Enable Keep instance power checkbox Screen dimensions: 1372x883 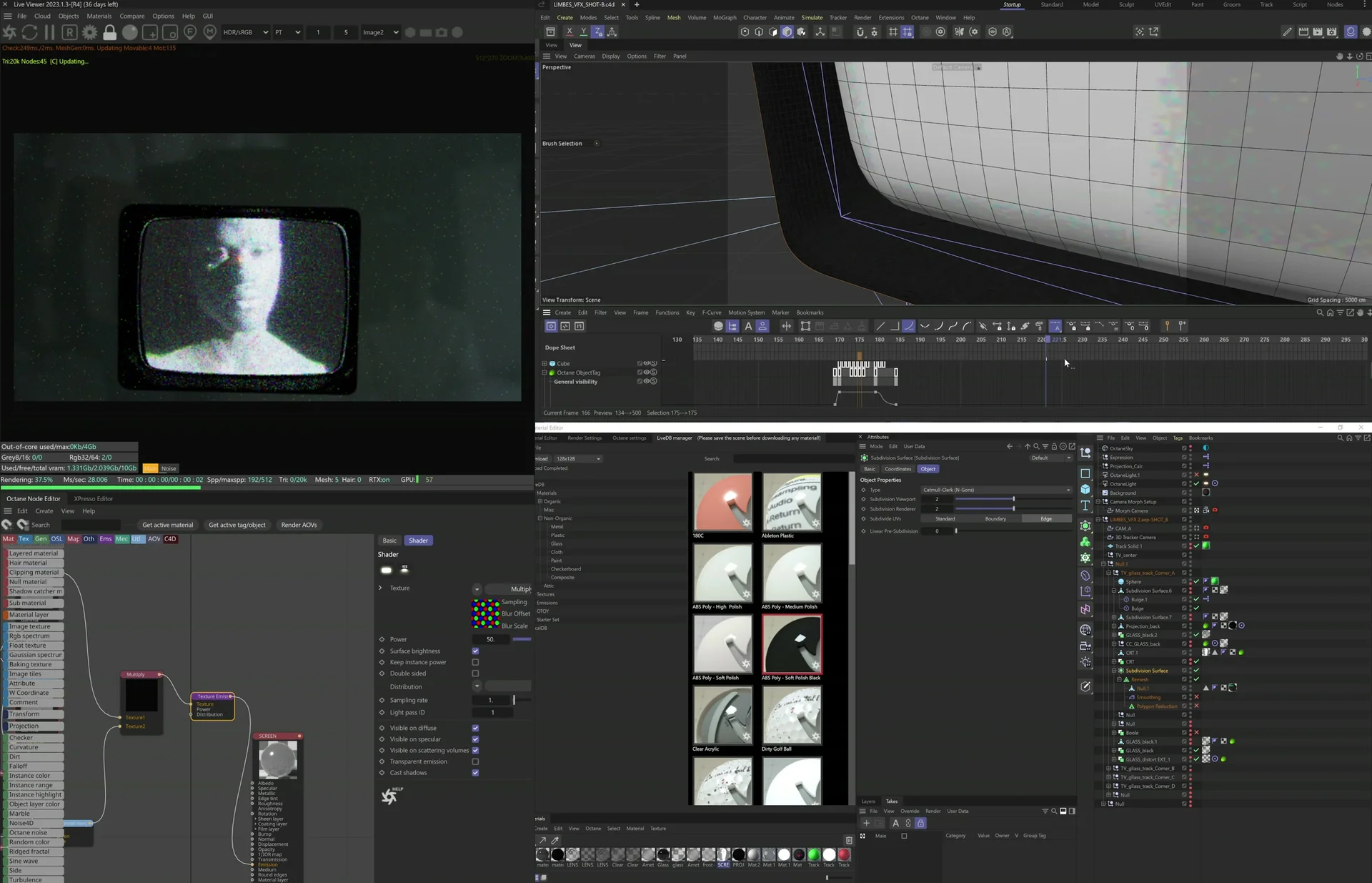pos(475,662)
